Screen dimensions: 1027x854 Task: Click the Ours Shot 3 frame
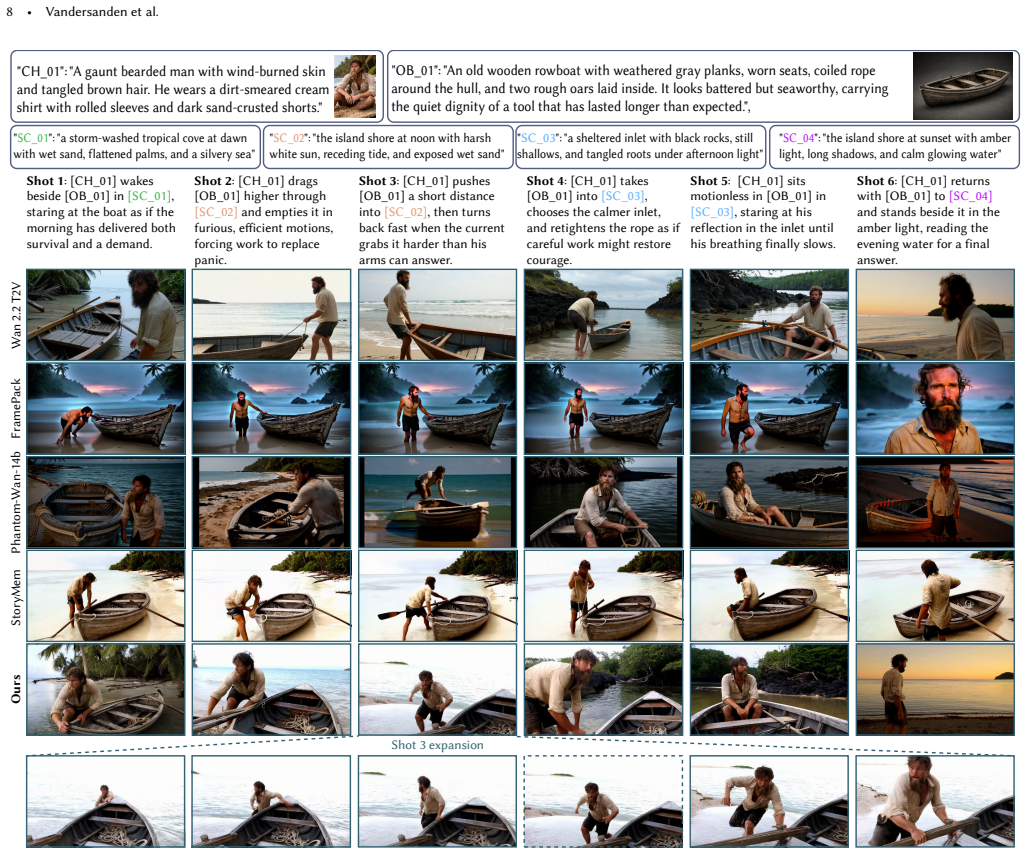(438, 690)
